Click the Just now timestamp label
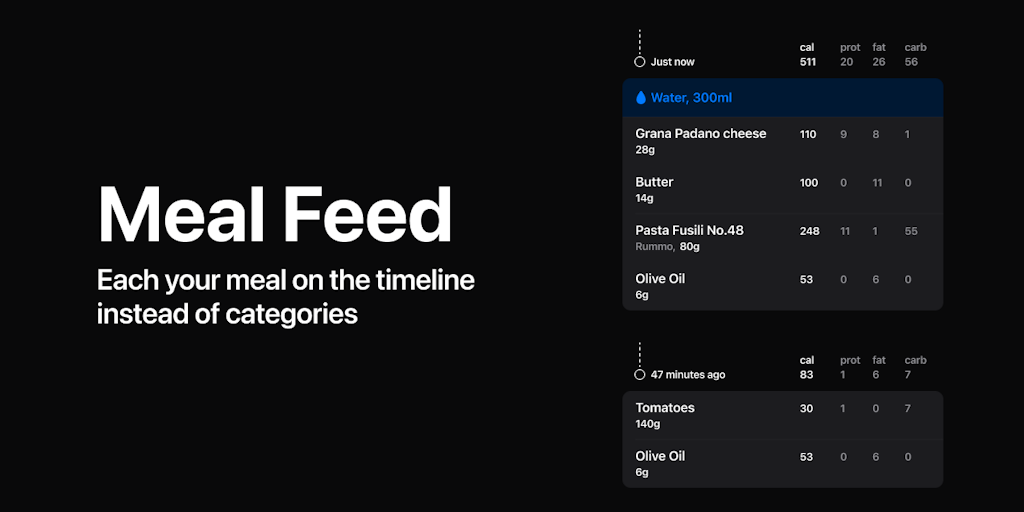1024x512 pixels. tap(672, 62)
